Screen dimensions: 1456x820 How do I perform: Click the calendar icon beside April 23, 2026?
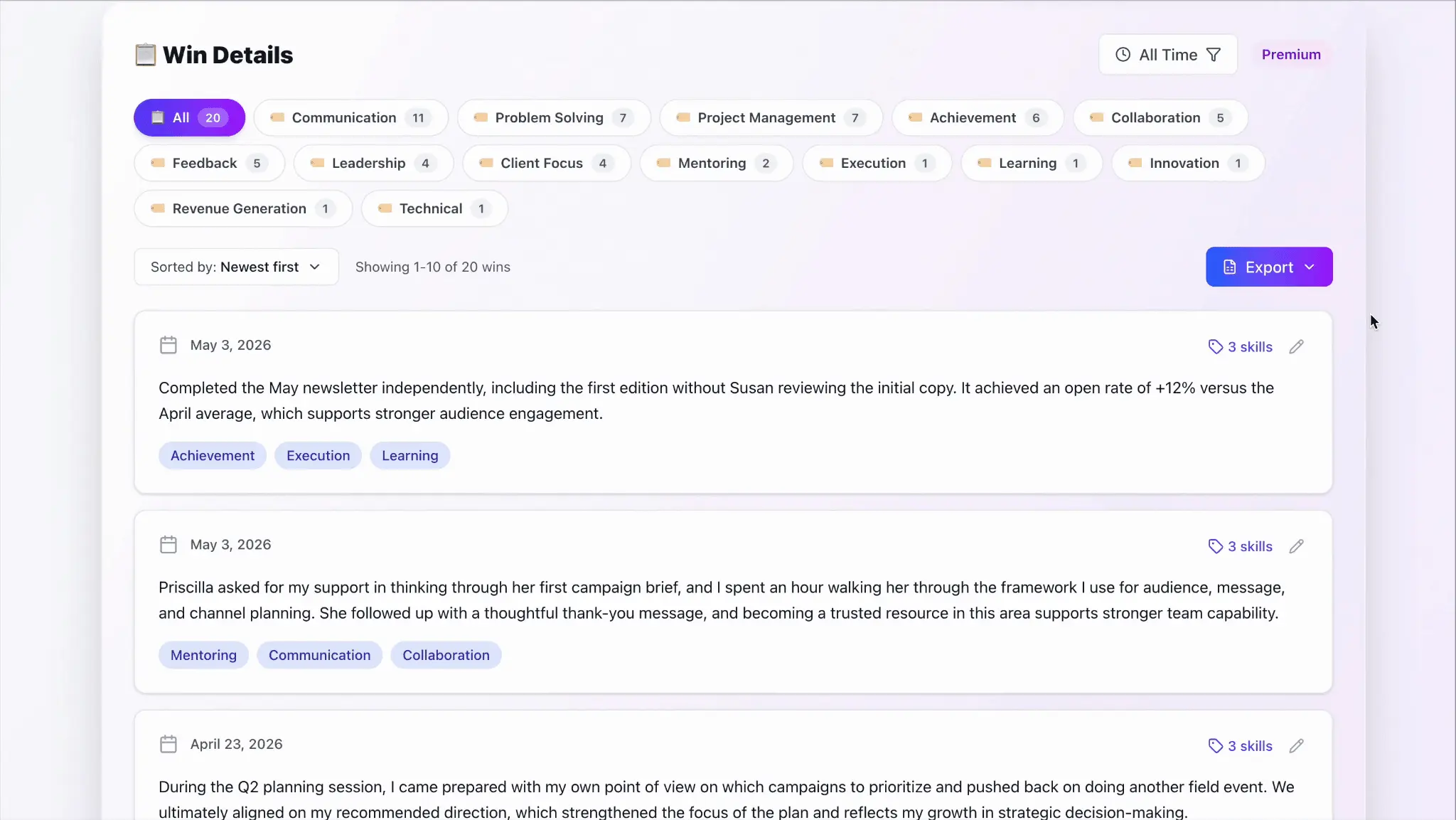(168, 744)
